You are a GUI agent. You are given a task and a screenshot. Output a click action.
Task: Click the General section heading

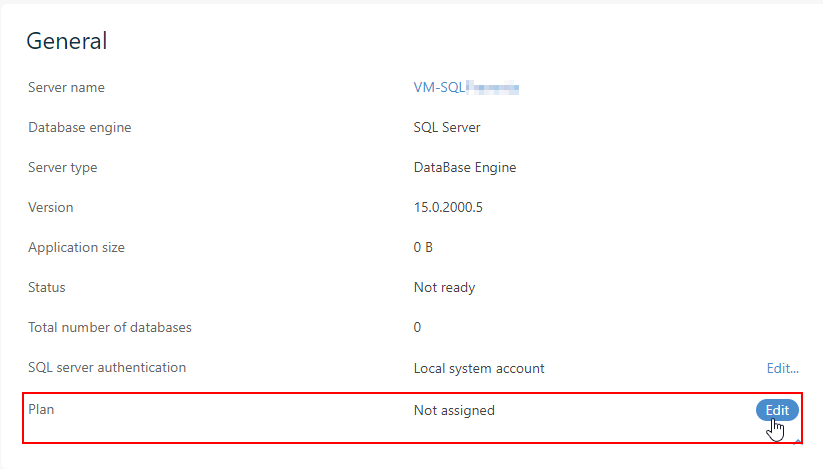point(66,41)
